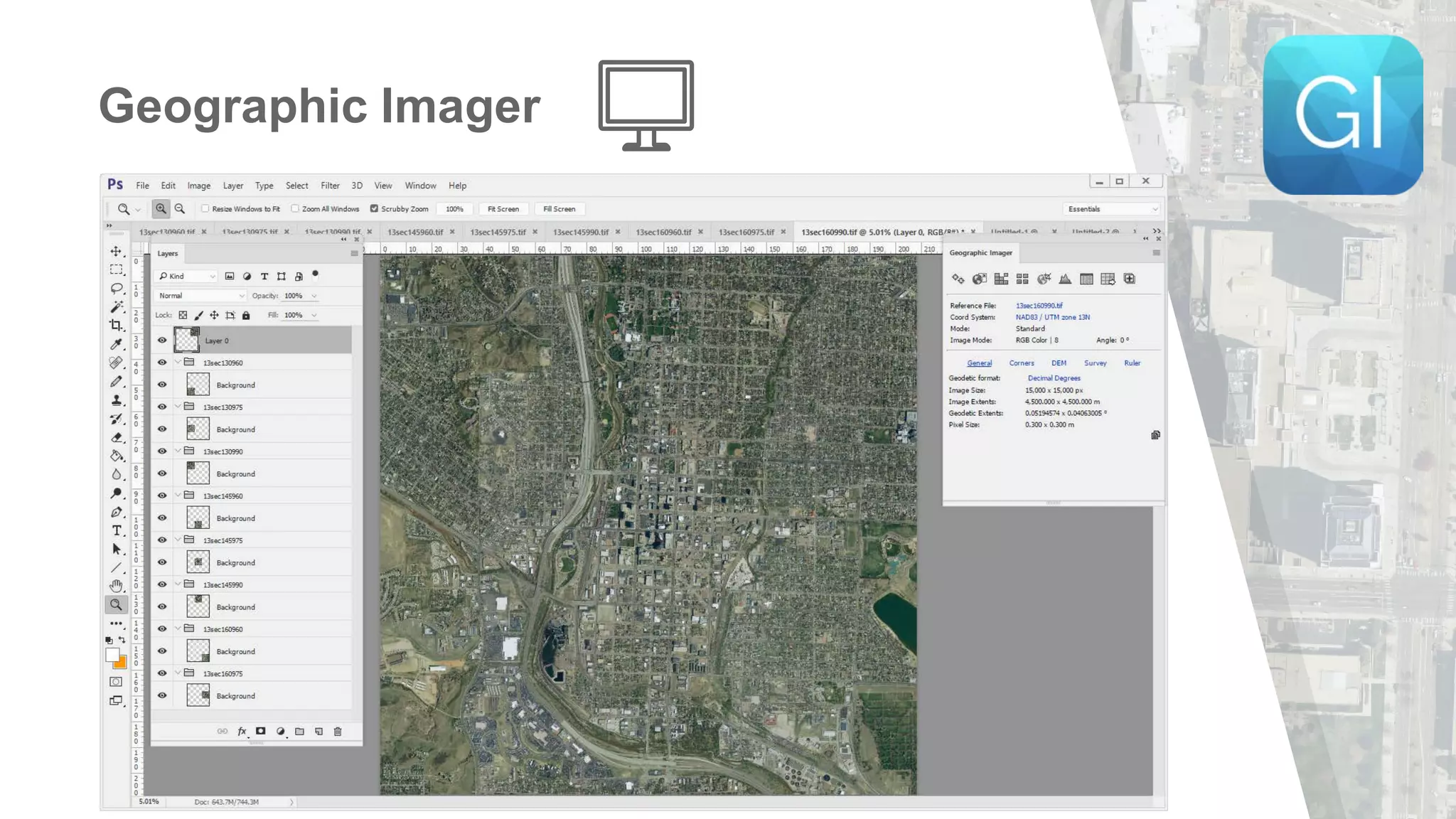Open the DEM link in Geographic Imager
Screen dimensions: 1456x819
(1059, 363)
